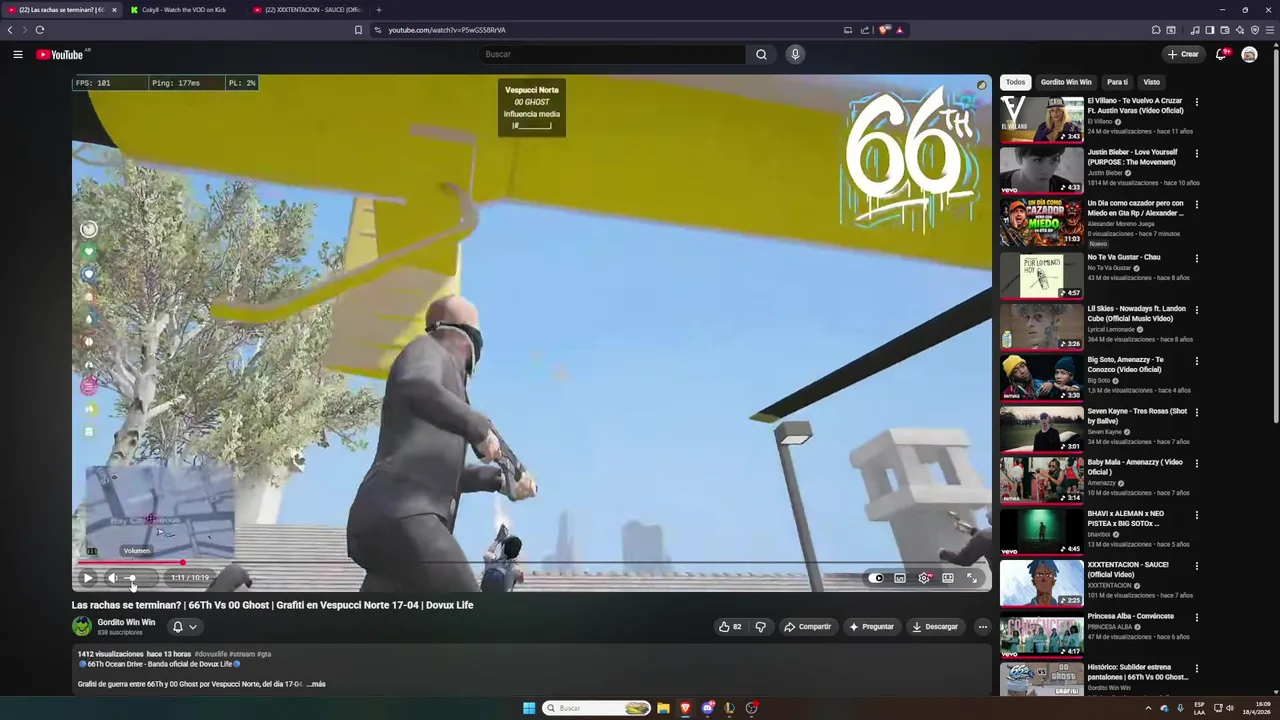The height and width of the screenshot is (720, 1280).
Task: Open options menu for Big Soto video
Action: click(1196, 361)
